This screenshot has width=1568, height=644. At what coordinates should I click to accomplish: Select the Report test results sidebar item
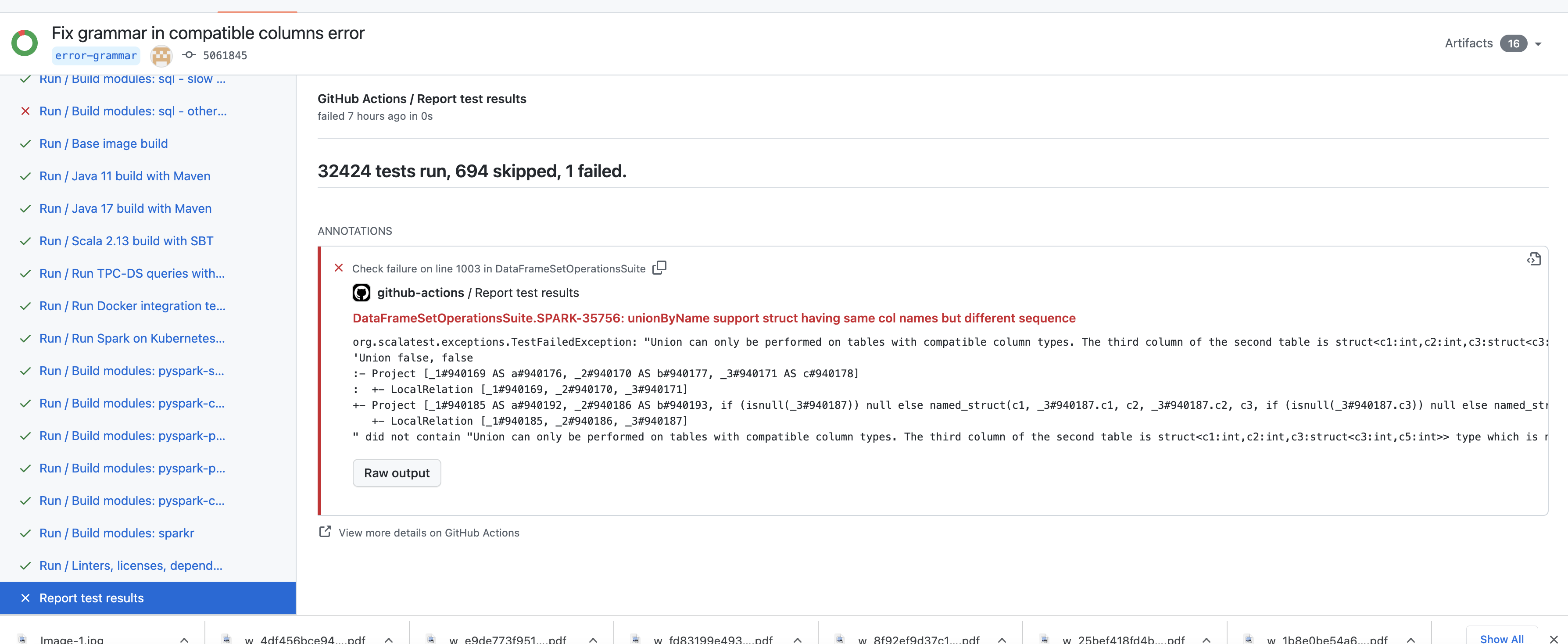coord(91,598)
